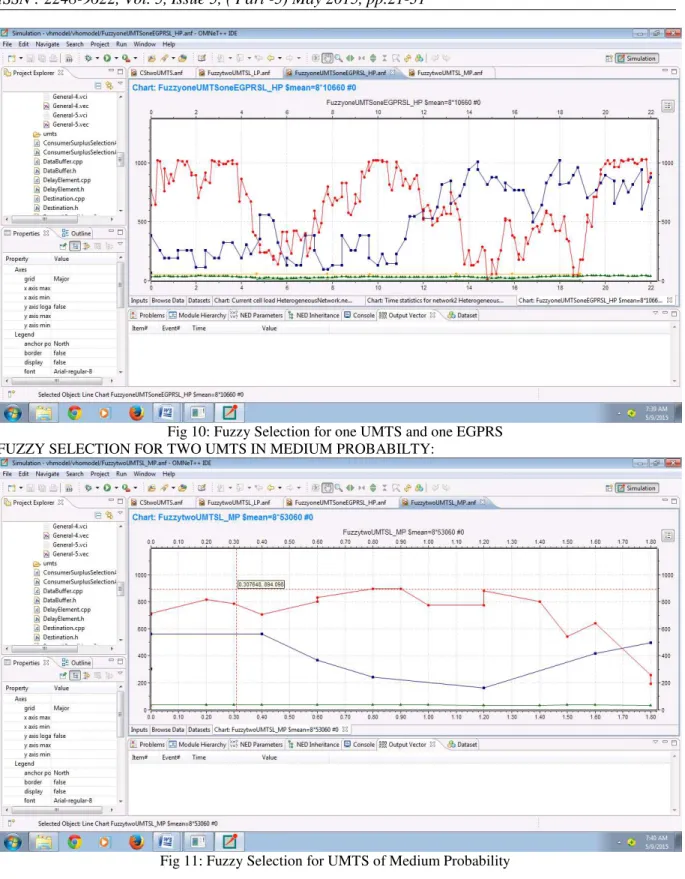Viewport: 685px width, 879px height.
Task: Click Print icon in FuzzyoneUMTSoneEGPRSL_HP window toolbar
Action: pyautogui.click(x=53, y=58)
